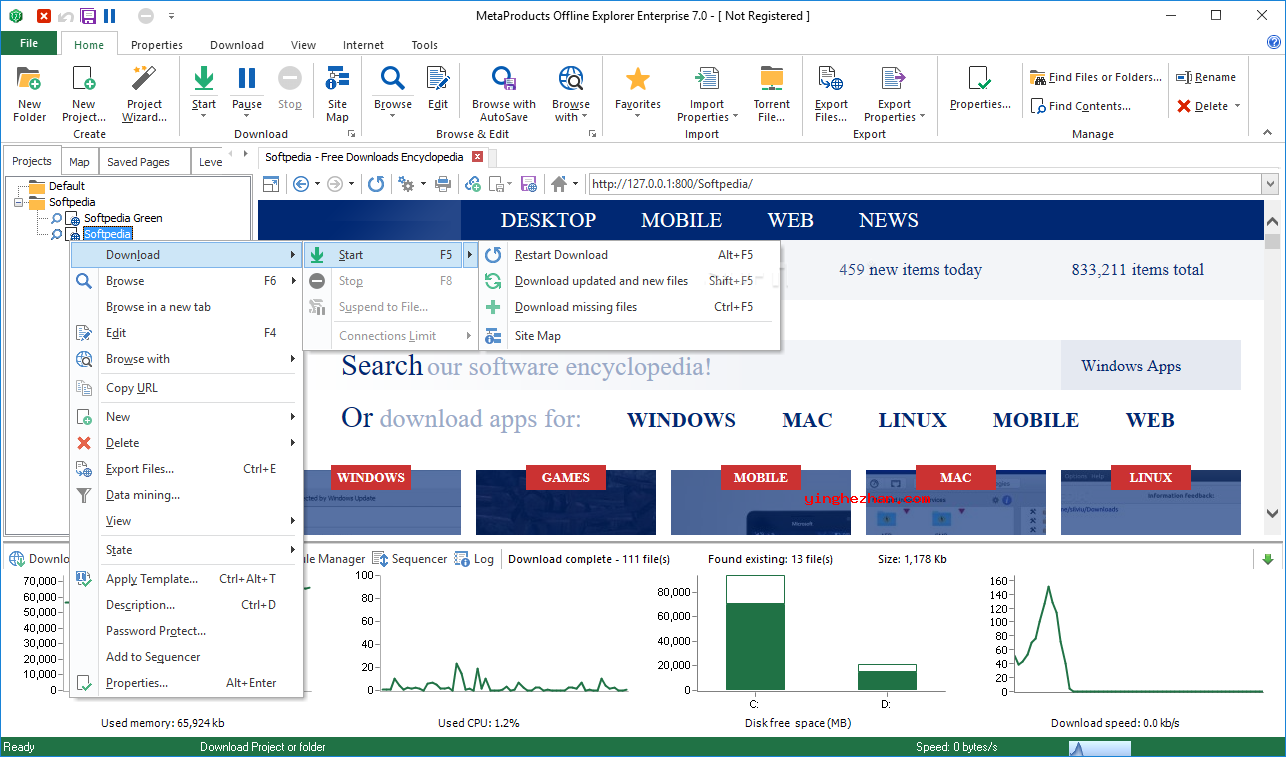Click the help question mark icon

pos(1274,44)
